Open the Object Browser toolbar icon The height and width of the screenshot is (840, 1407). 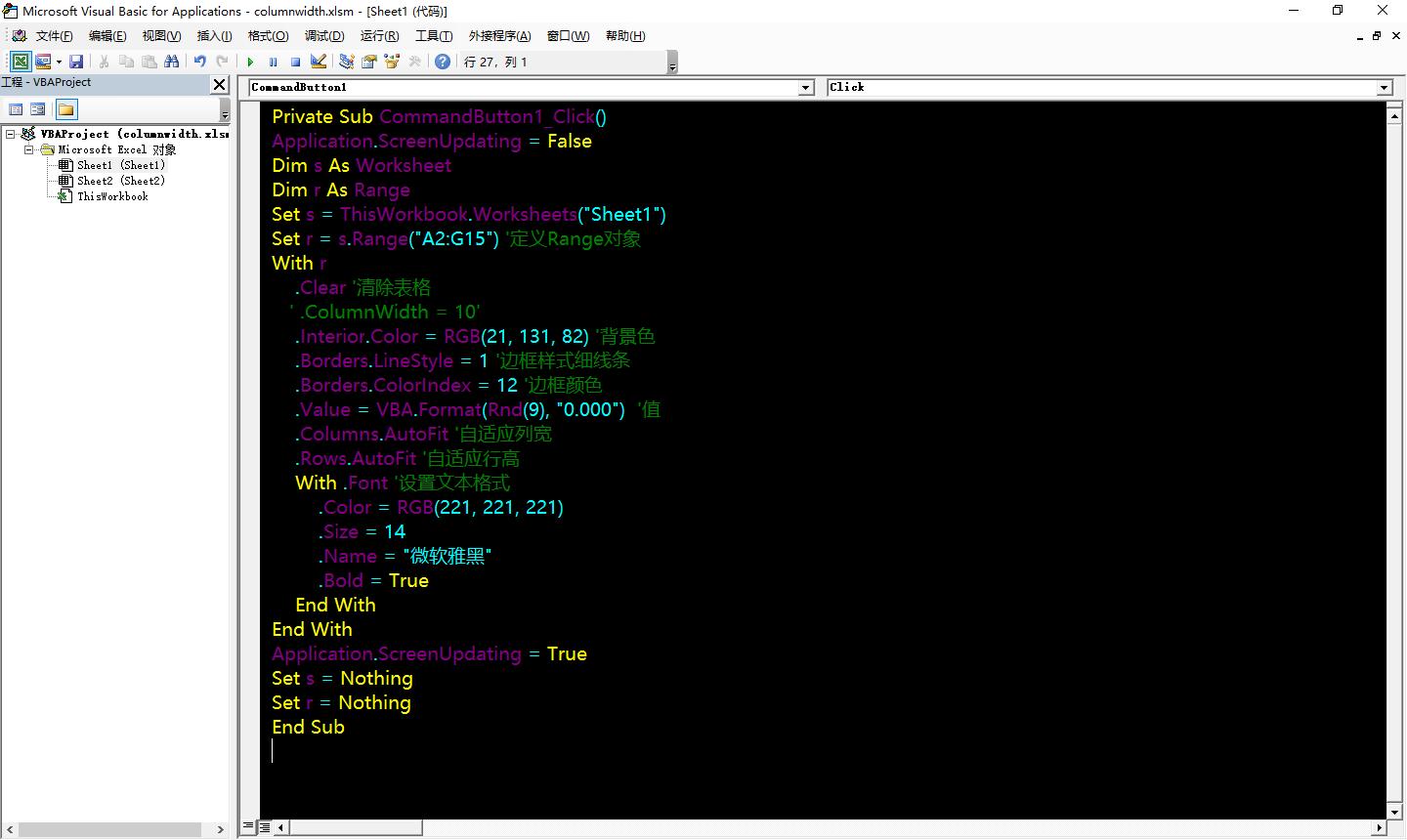[x=392, y=62]
